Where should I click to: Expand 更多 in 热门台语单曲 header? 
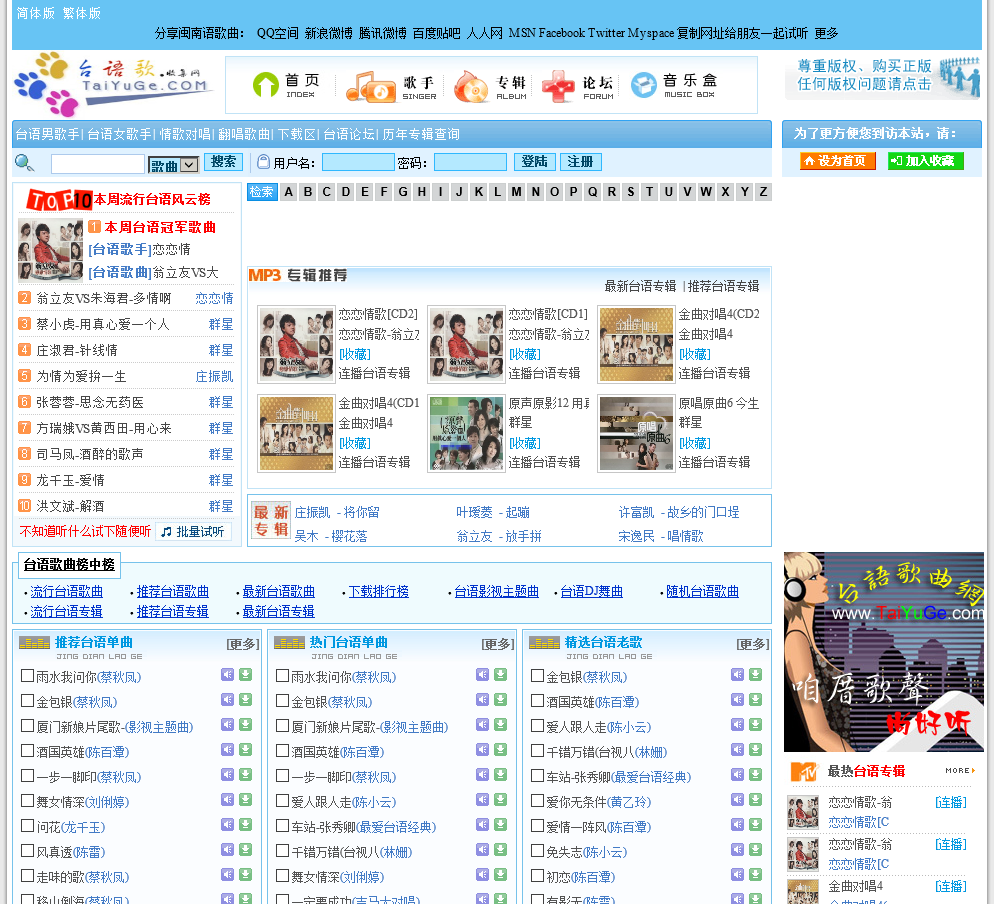coord(498,644)
